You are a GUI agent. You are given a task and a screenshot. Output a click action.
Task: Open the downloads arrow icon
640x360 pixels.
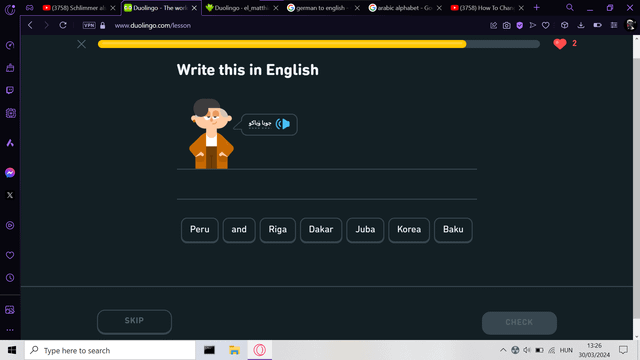click(x=581, y=25)
